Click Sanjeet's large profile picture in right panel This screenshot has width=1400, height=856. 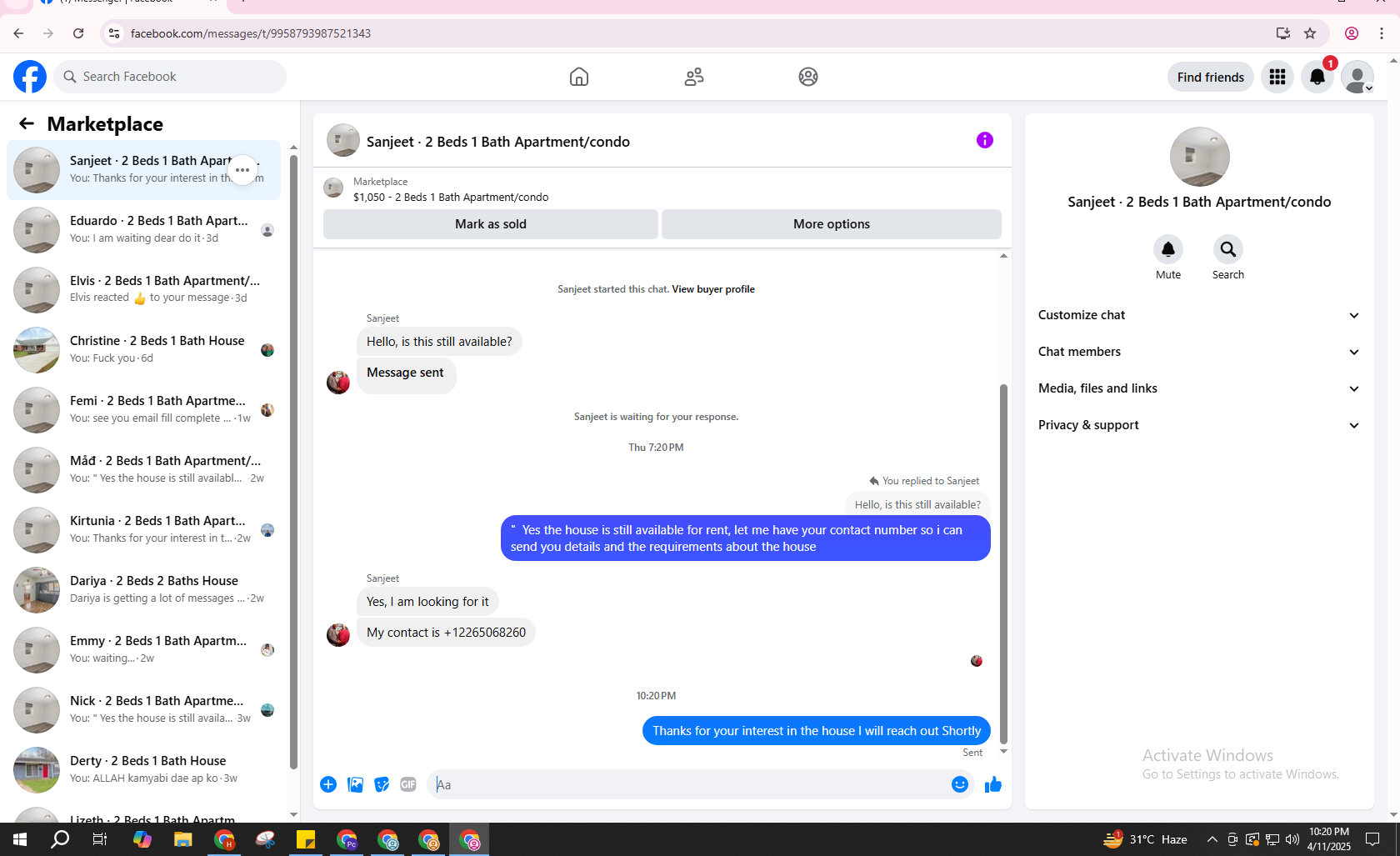[1199, 157]
